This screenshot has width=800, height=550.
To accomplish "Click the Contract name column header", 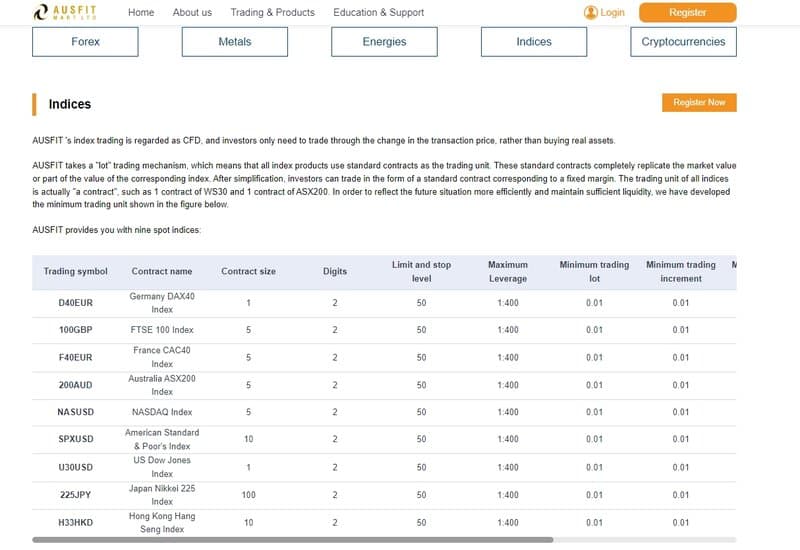I will tap(162, 271).
